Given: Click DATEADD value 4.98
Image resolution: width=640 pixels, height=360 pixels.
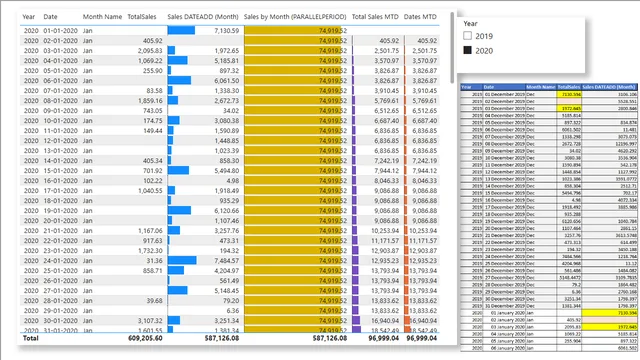Looking at the screenshot, I should point(233,181).
